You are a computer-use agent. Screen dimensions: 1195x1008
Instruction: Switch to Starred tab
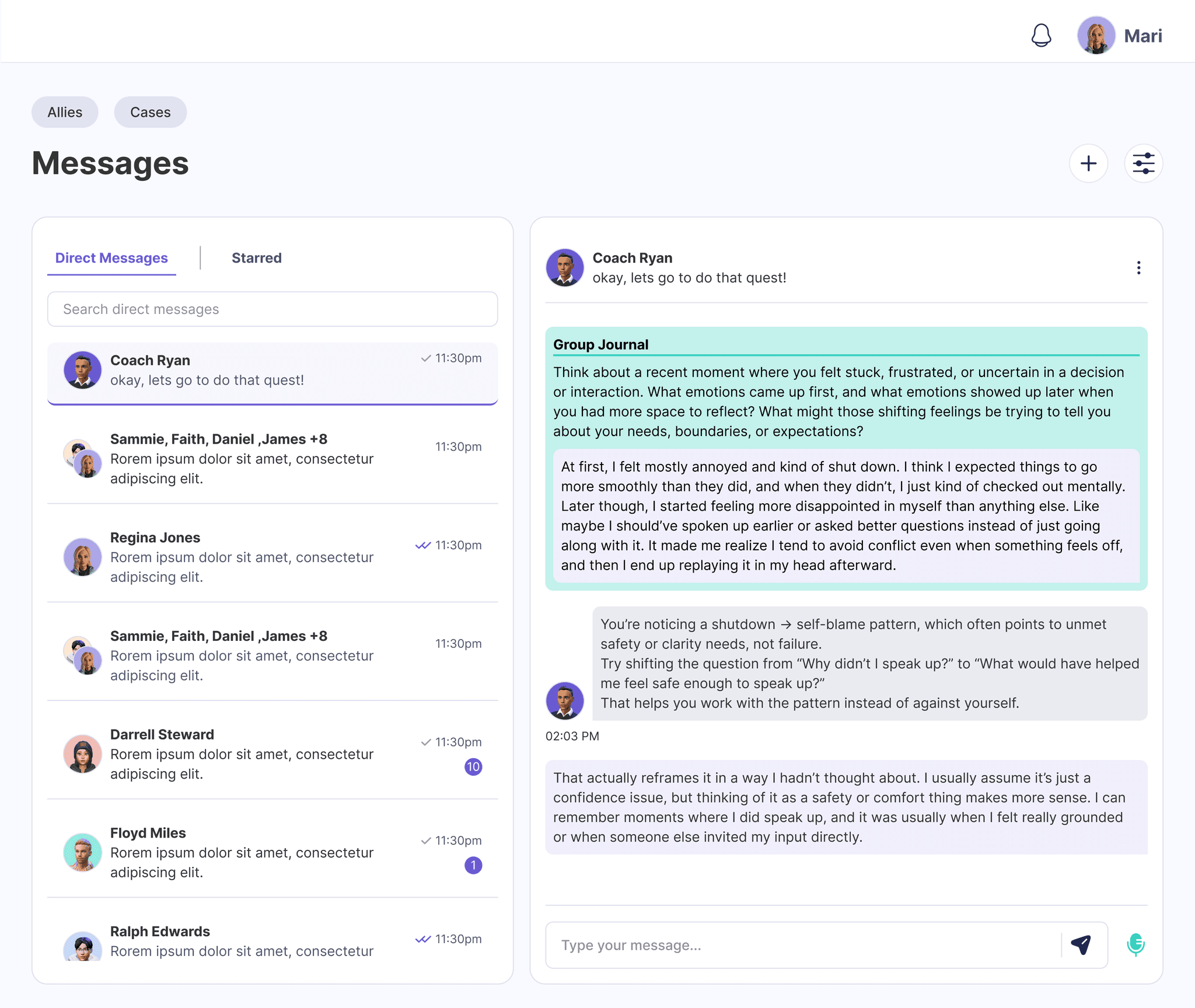coord(257,258)
